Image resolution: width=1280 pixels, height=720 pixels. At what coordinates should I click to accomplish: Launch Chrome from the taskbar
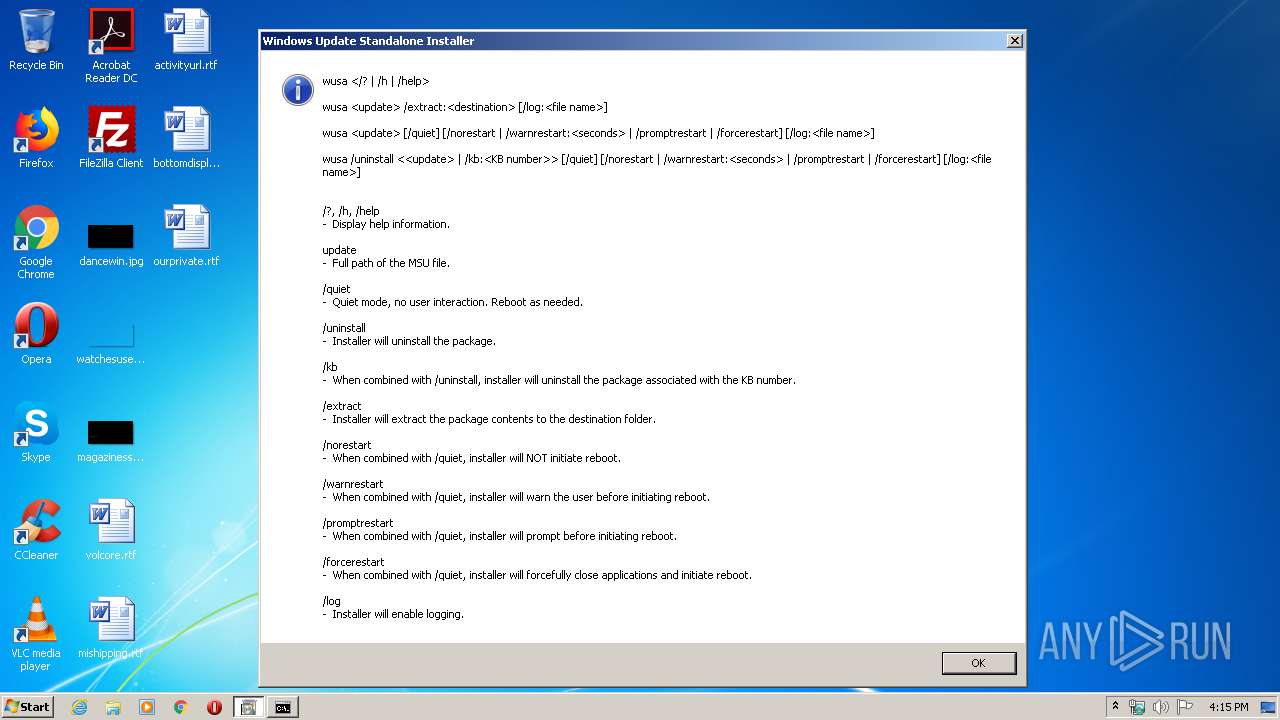(x=181, y=707)
